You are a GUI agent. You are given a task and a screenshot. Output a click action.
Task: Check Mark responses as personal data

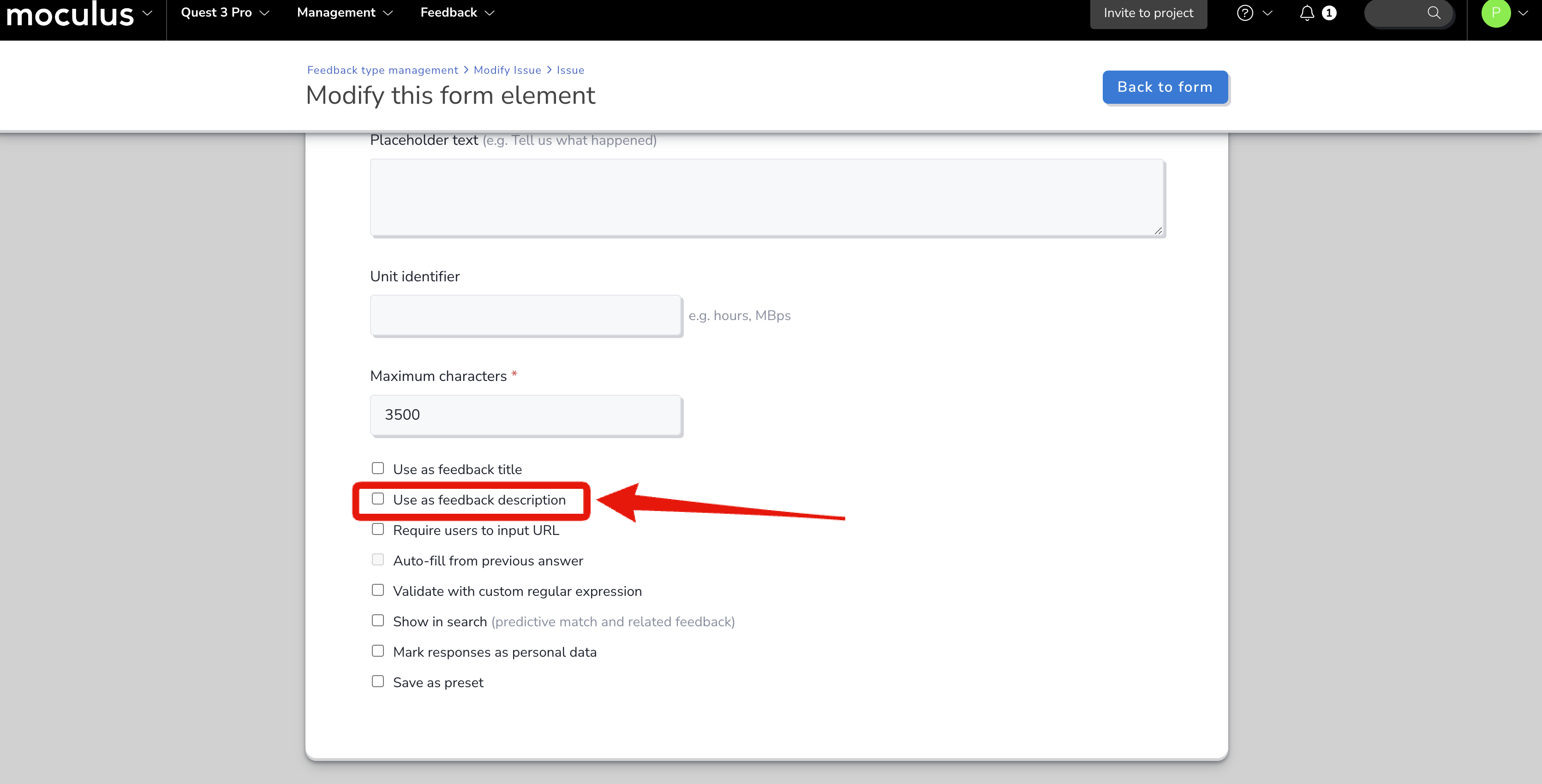[378, 651]
